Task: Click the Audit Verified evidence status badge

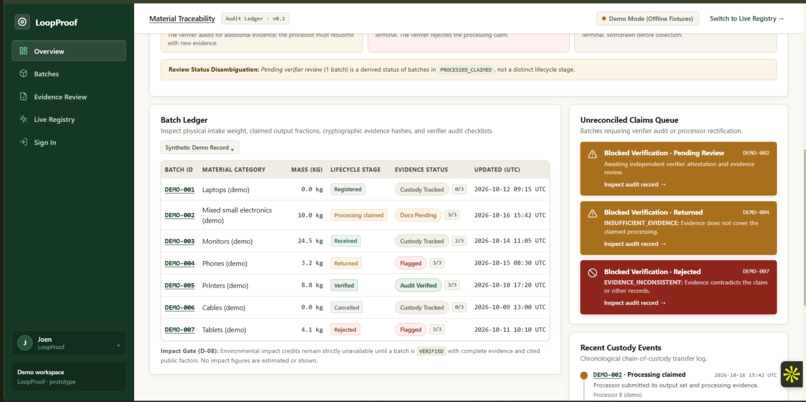Action: (x=418, y=285)
